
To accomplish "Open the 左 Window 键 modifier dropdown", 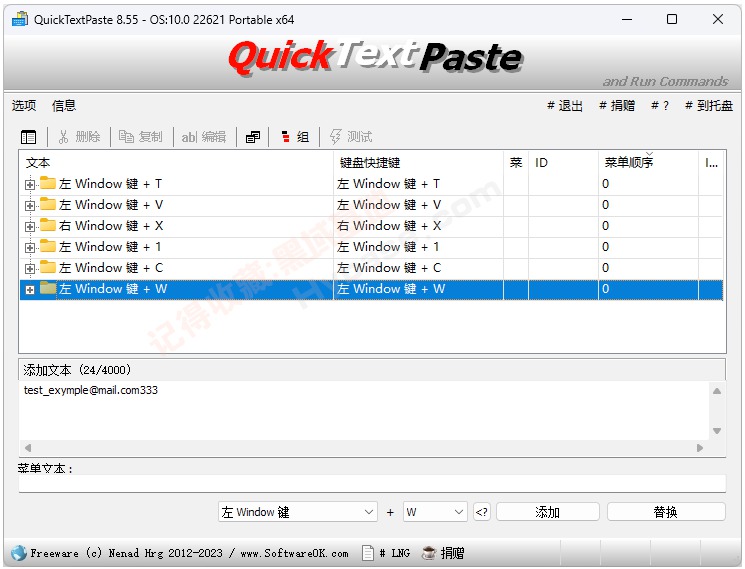I will click(x=298, y=512).
